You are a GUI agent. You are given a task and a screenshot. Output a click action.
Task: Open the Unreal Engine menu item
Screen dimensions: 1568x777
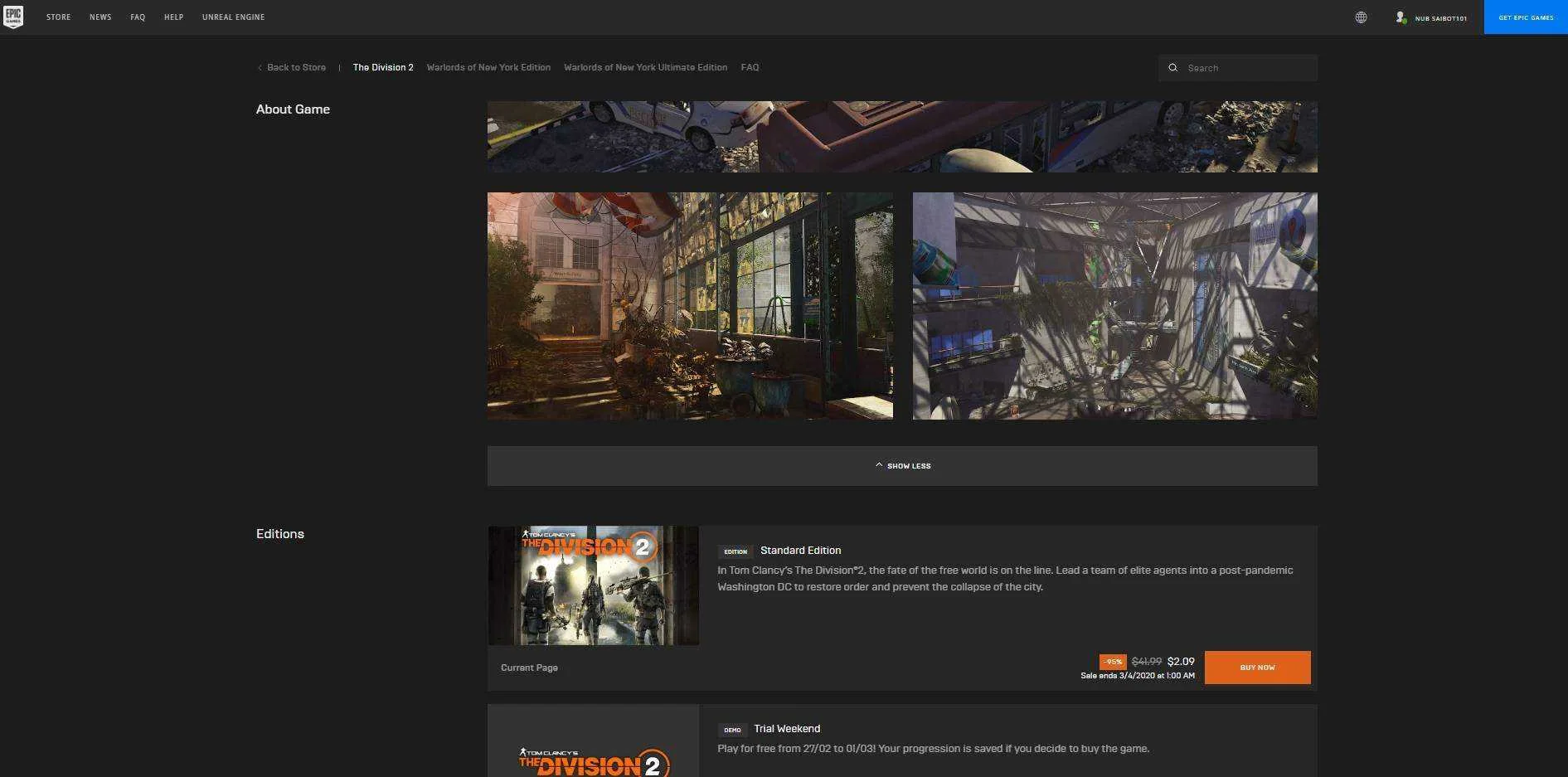233,17
